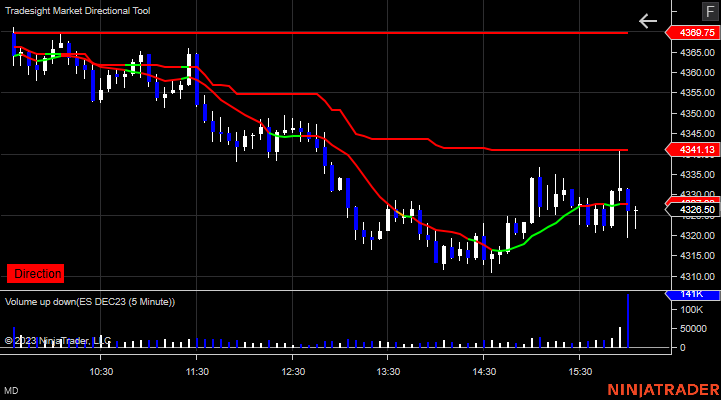Click the 4350.00 price axis label

pyautogui.click(x=697, y=114)
